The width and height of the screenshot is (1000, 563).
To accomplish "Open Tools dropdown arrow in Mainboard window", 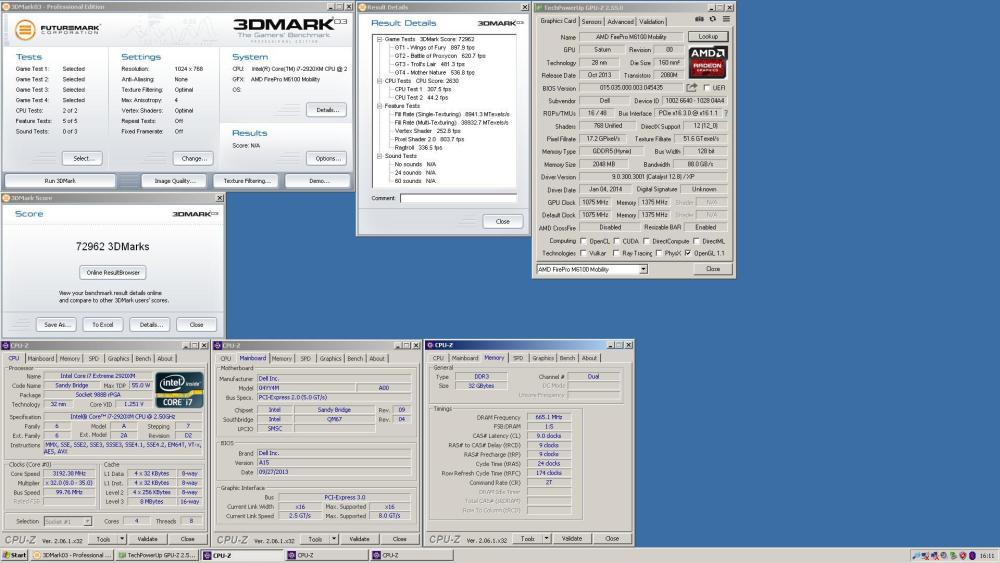I will (334, 539).
